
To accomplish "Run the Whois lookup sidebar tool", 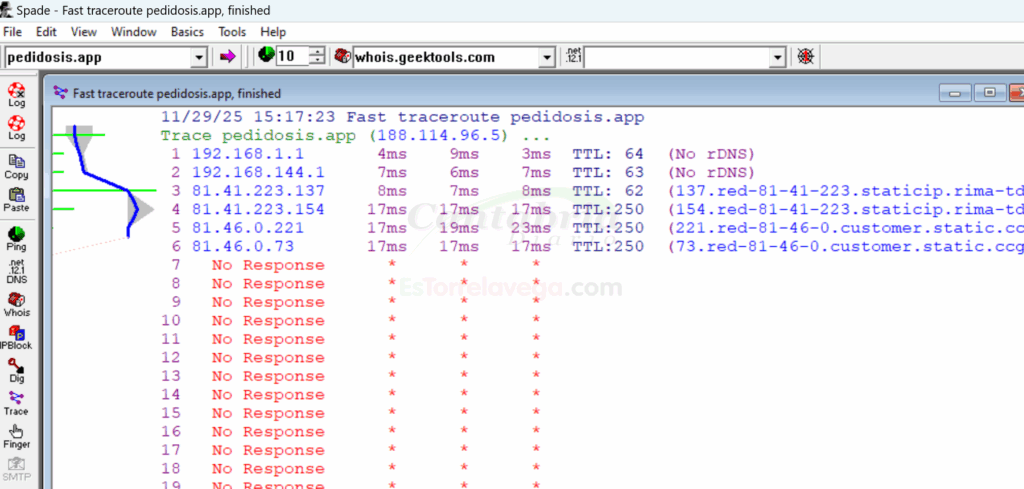I will point(16,304).
